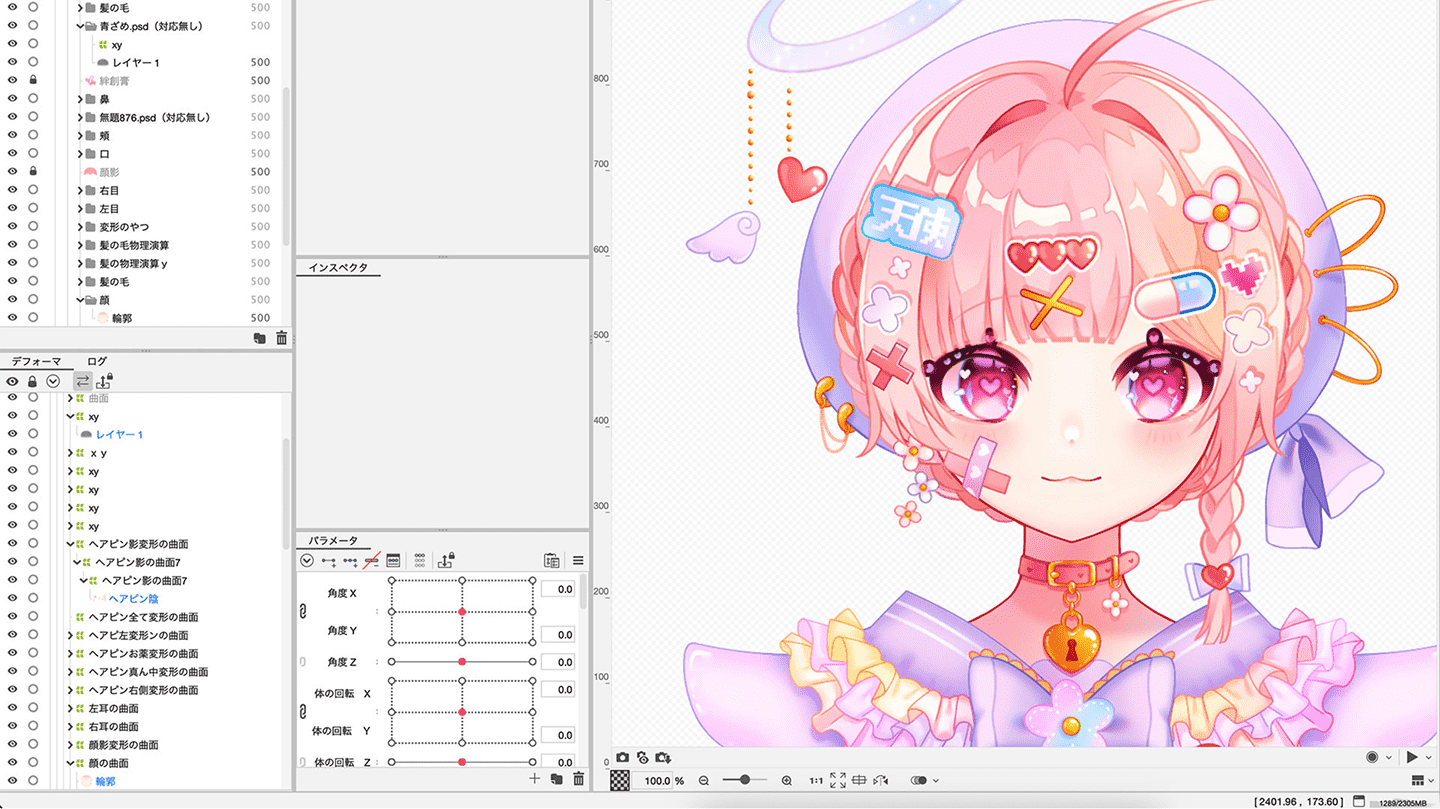Add a new parameter with plus icon
This screenshot has height=809, width=1440.
(534, 779)
